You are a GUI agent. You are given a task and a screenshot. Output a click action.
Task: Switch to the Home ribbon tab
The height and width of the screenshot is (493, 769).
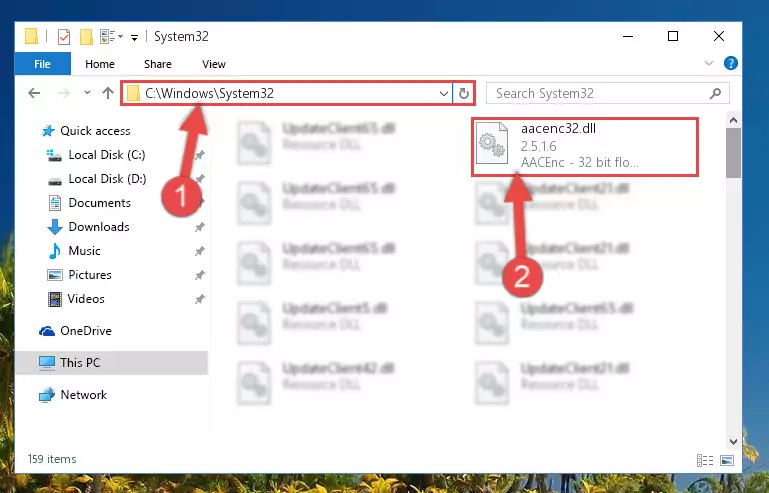(100, 64)
